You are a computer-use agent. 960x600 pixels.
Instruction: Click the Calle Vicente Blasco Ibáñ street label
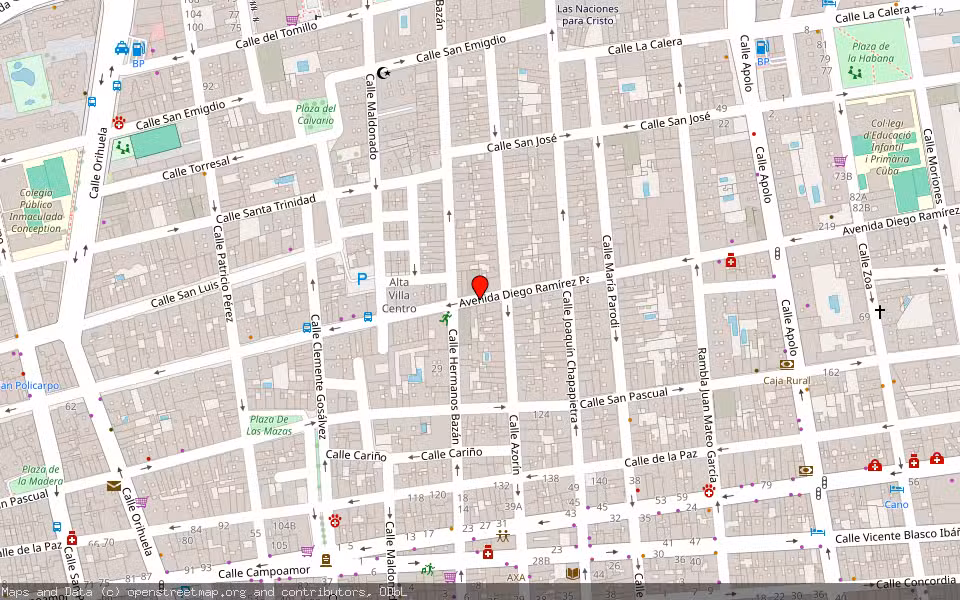point(897,535)
